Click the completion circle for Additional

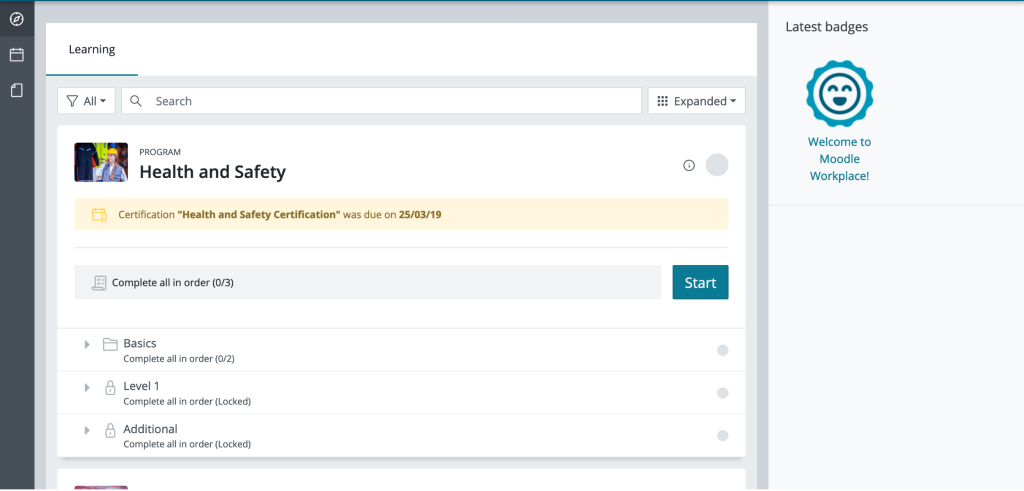point(722,436)
